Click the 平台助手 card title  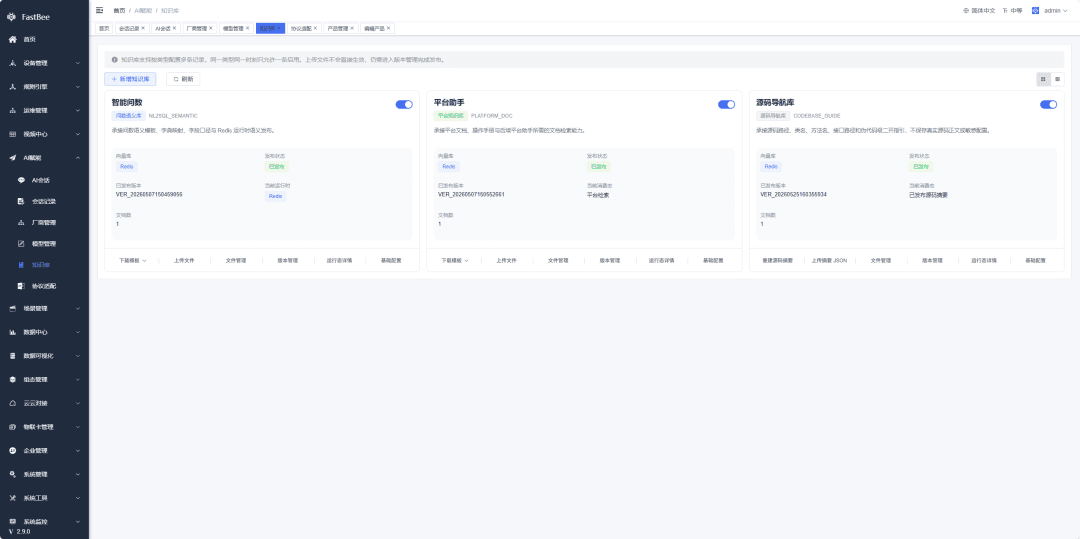(449, 103)
